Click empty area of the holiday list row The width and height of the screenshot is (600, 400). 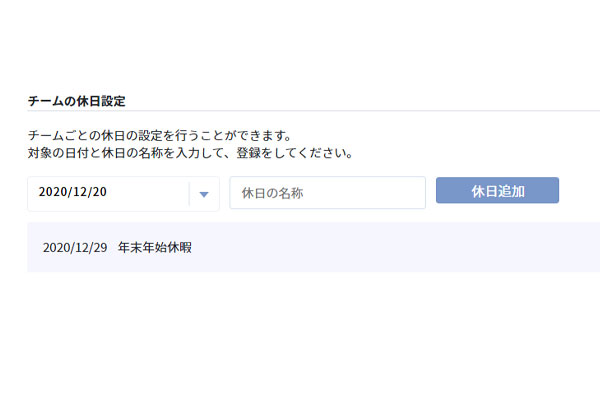pyautogui.click(x=400, y=247)
